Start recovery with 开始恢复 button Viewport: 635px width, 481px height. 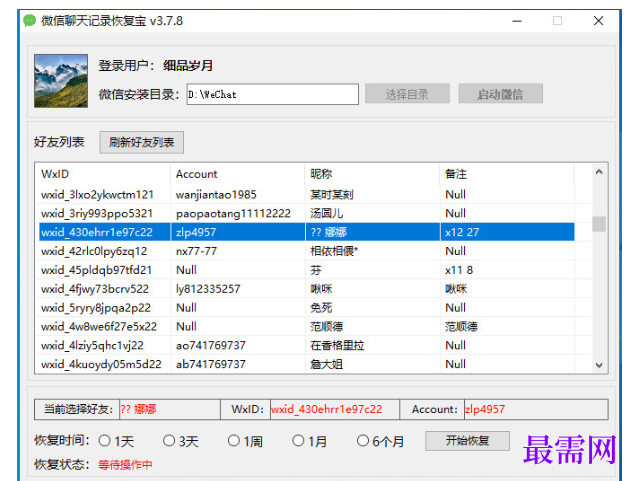467,441
